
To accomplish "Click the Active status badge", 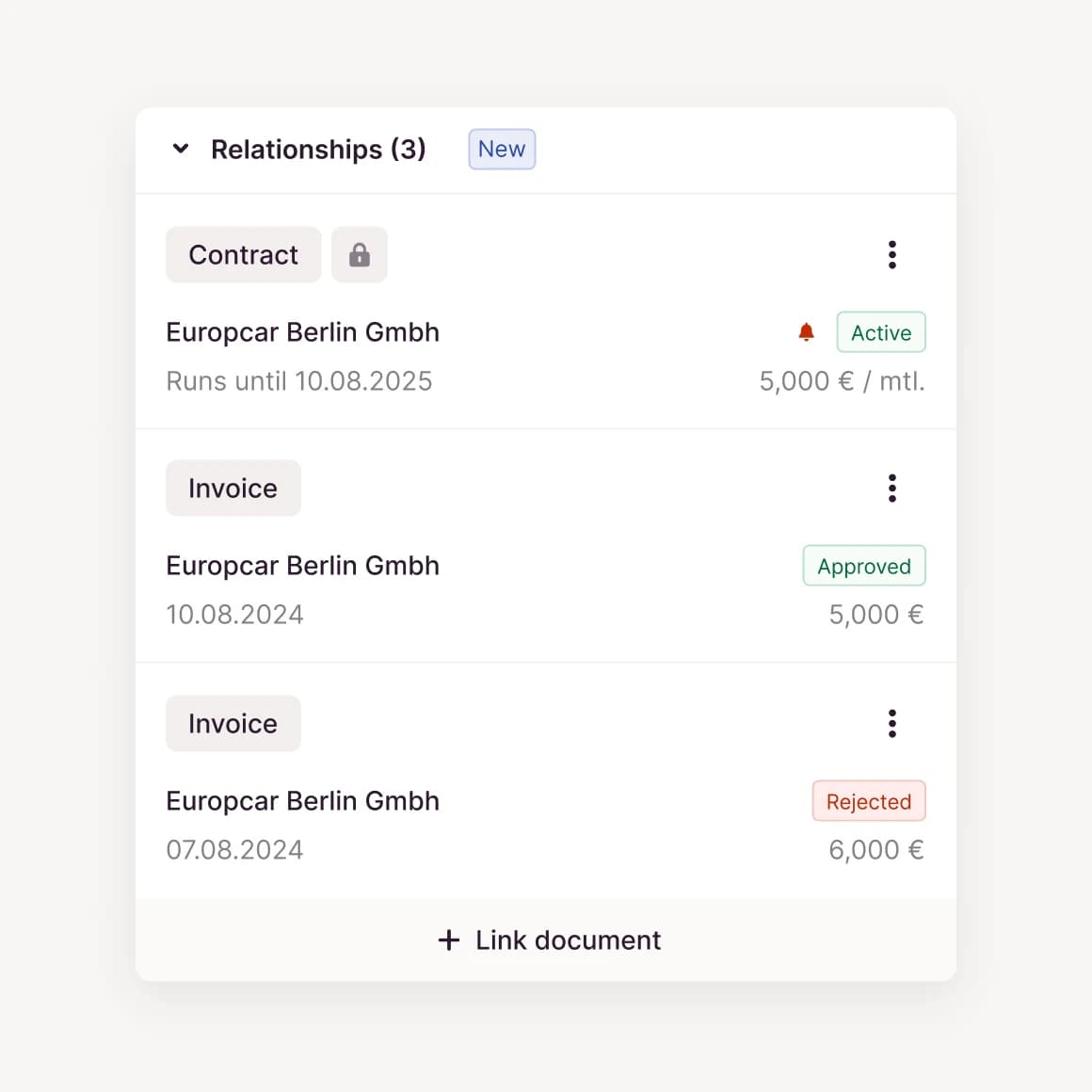I will (x=880, y=333).
